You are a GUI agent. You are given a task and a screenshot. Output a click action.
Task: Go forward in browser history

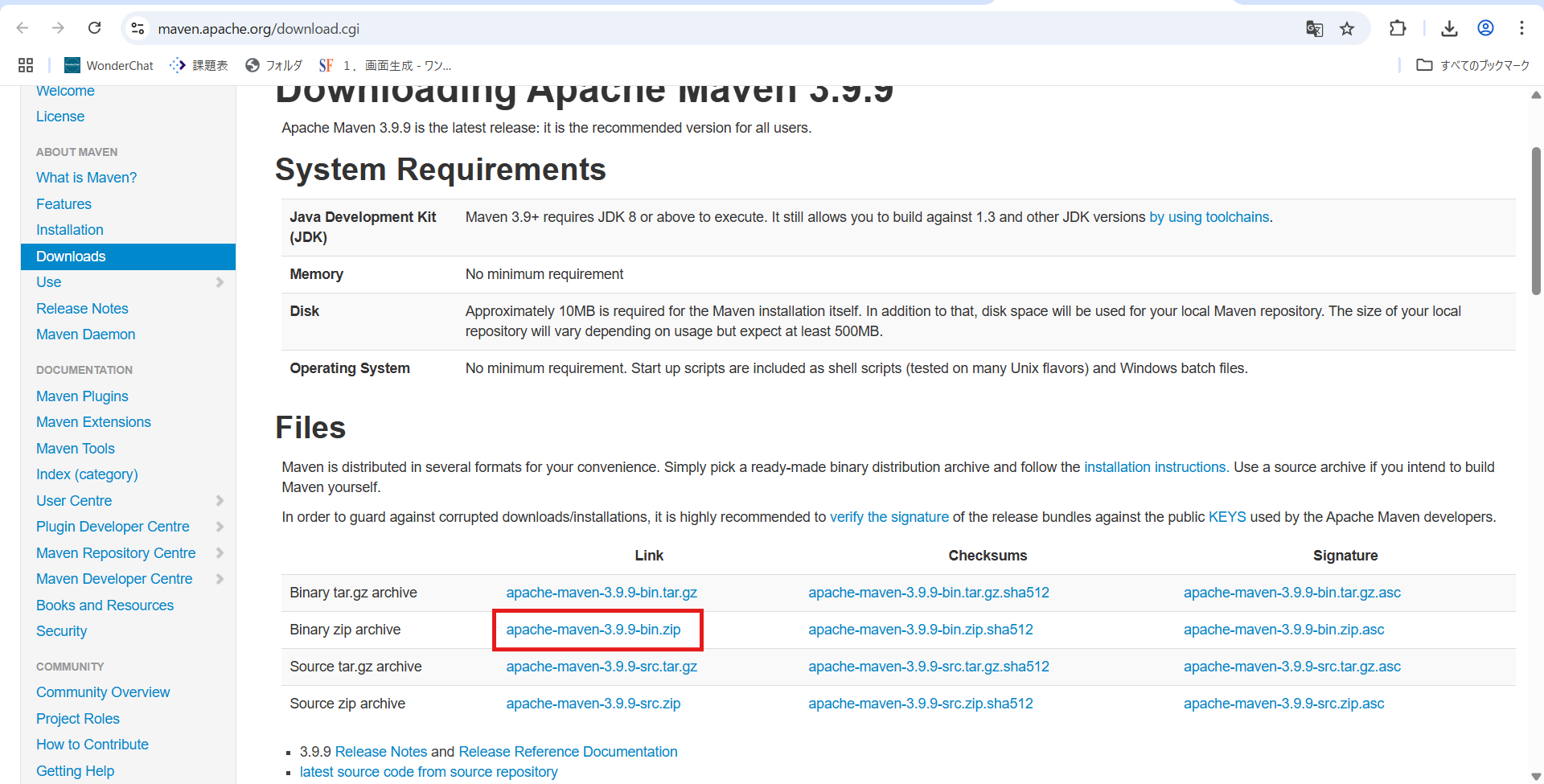[x=58, y=28]
